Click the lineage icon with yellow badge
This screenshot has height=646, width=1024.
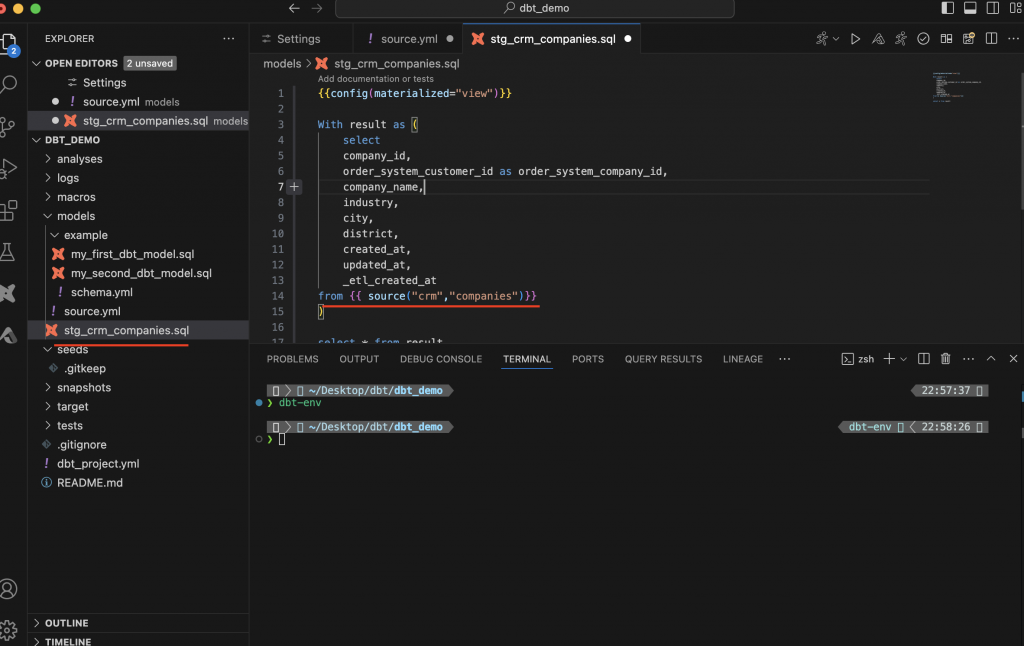[x=968, y=39]
